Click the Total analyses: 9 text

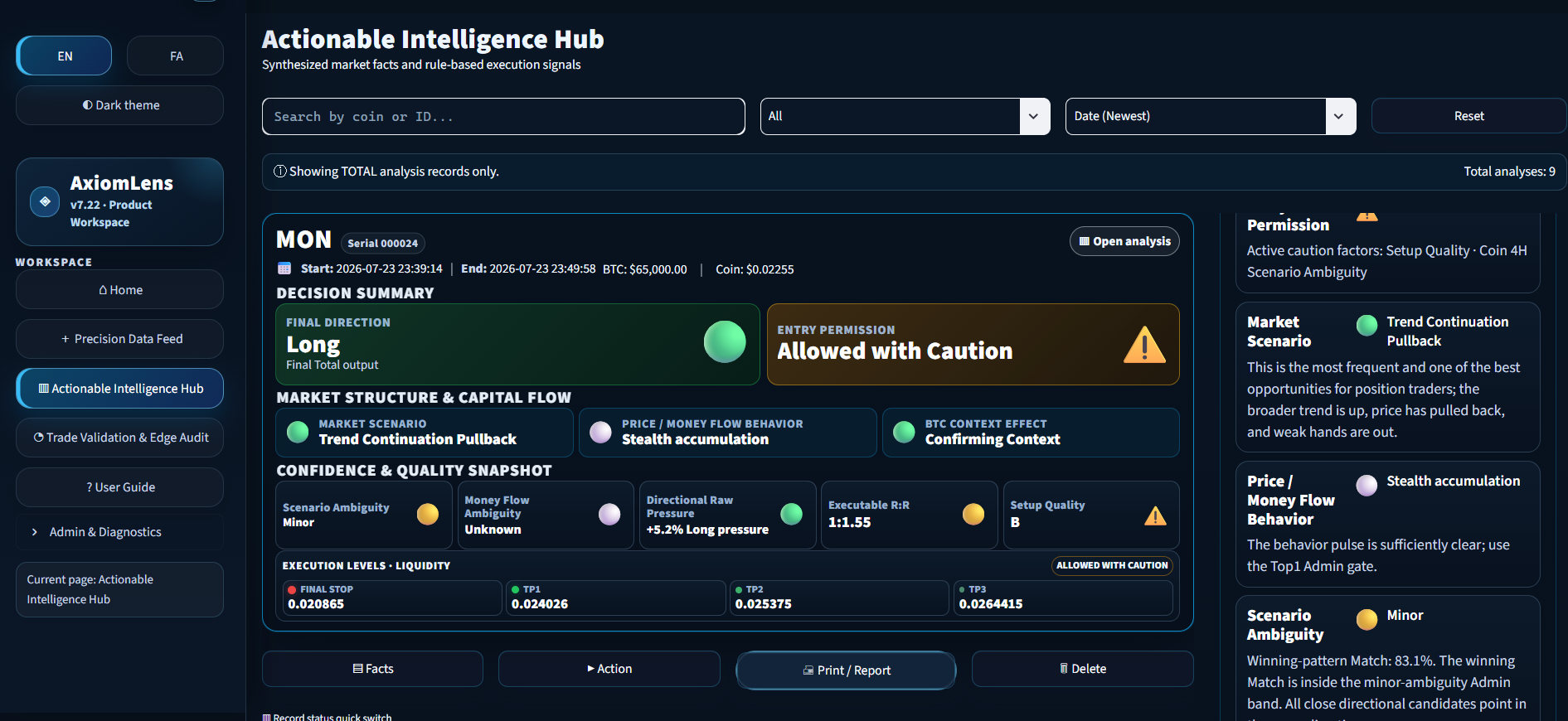click(x=1509, y=172)
